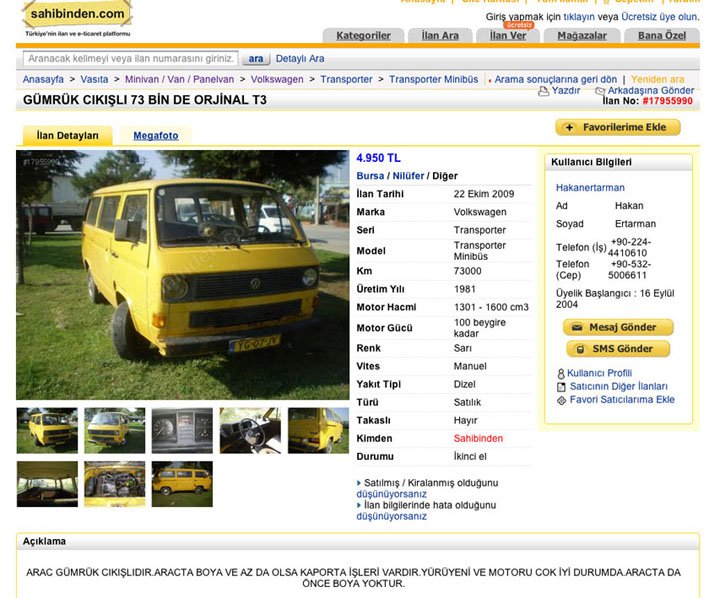Click the Km value 73000
The image size is (709, 598).
468,271
